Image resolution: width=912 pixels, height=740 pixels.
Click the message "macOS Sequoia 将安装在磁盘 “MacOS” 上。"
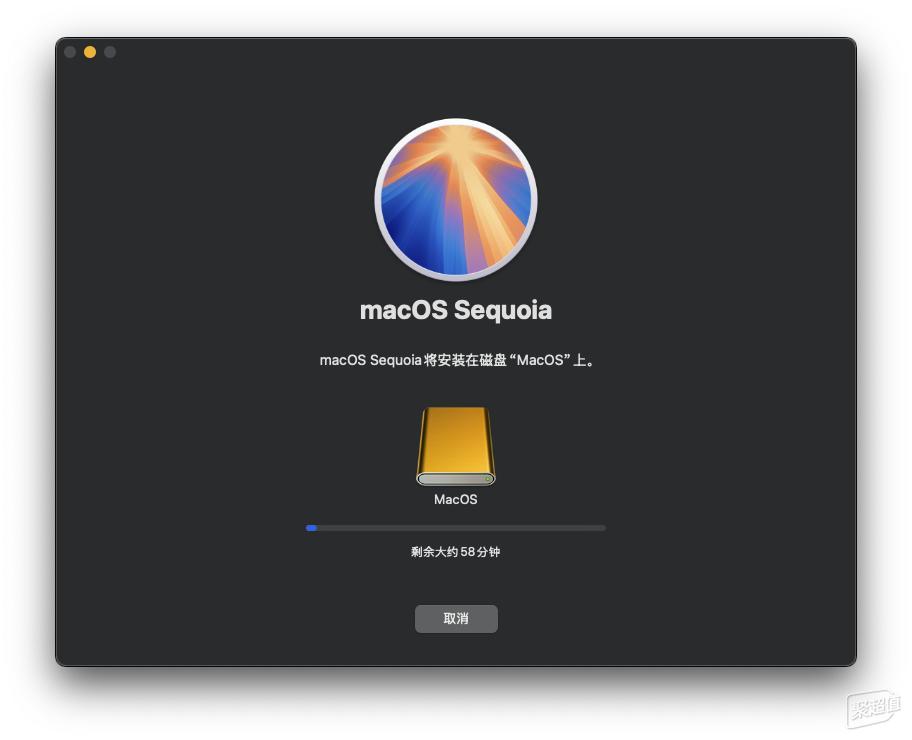click(x=458, y=360)
